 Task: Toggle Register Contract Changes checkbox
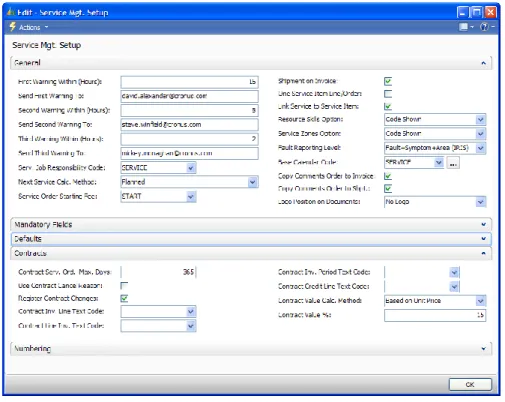(x=124, y=298)
